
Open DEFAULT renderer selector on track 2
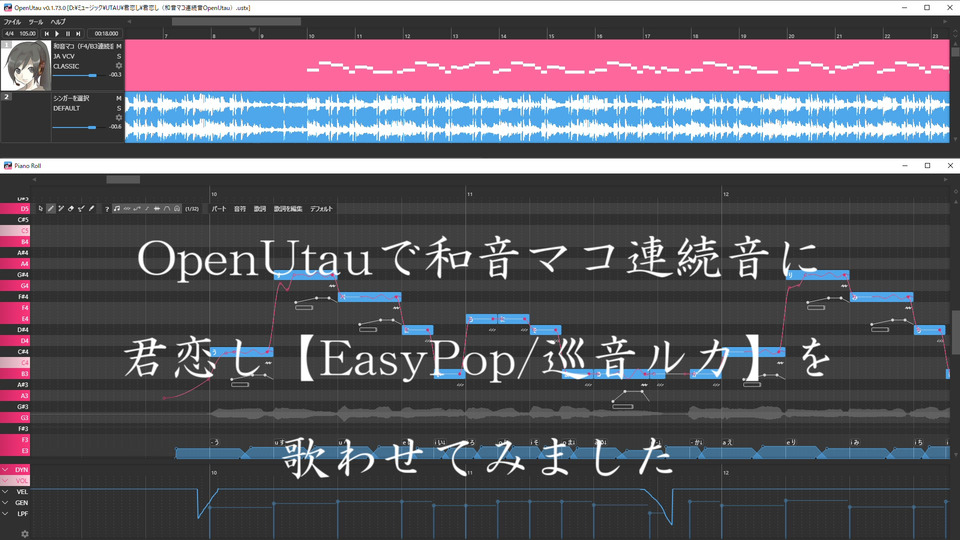coord(67,108)
